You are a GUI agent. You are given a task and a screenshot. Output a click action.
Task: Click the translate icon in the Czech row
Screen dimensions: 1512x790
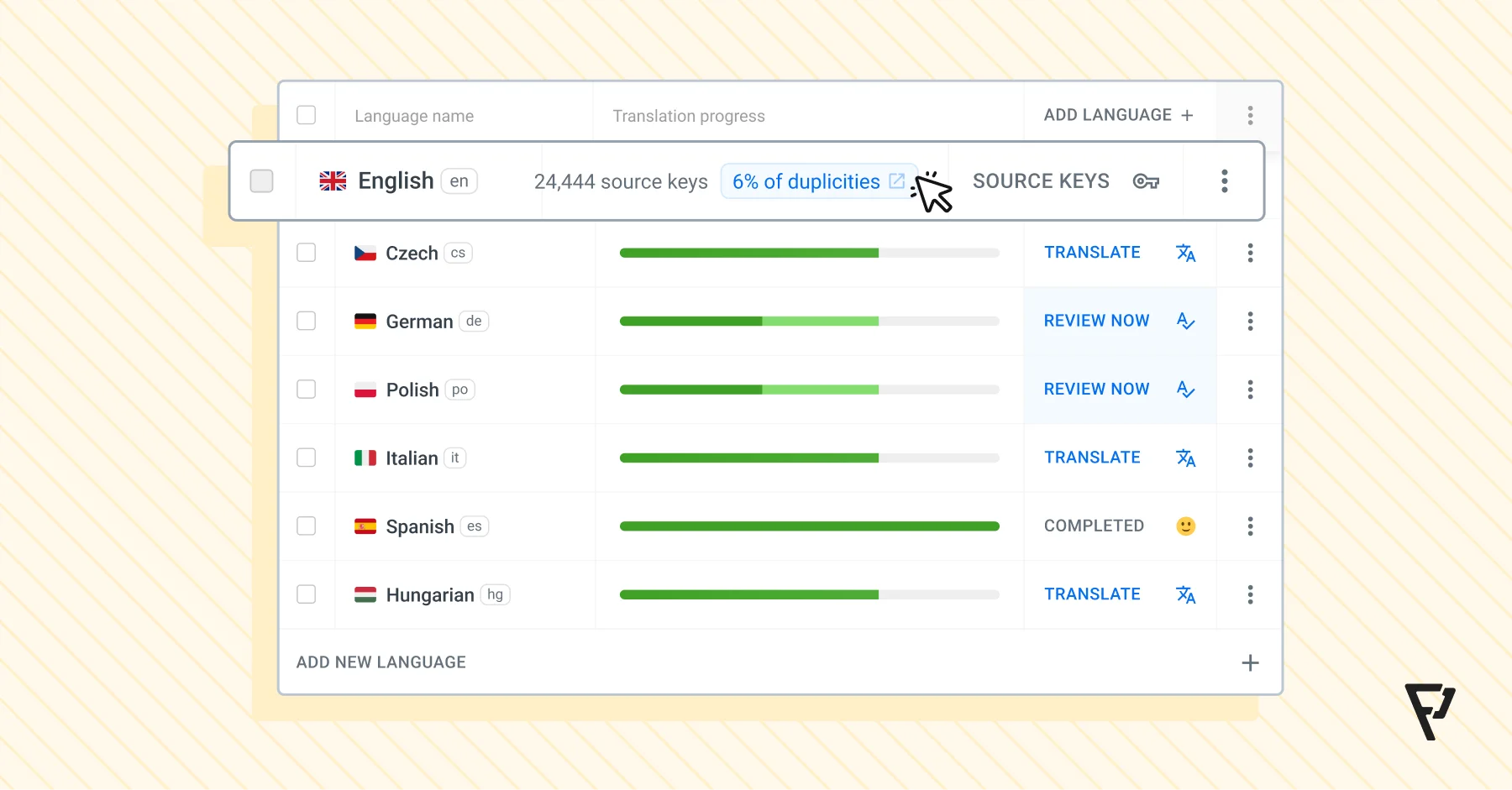click(1185, 253)
